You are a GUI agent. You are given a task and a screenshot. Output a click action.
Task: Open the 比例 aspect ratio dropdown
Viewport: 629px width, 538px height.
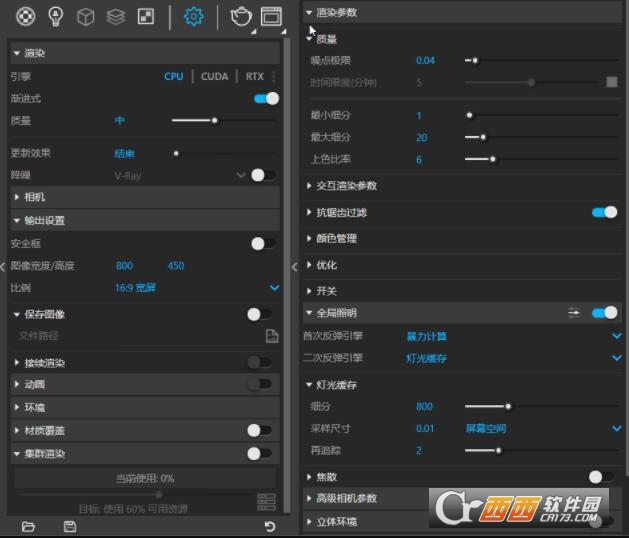[274, 288]
